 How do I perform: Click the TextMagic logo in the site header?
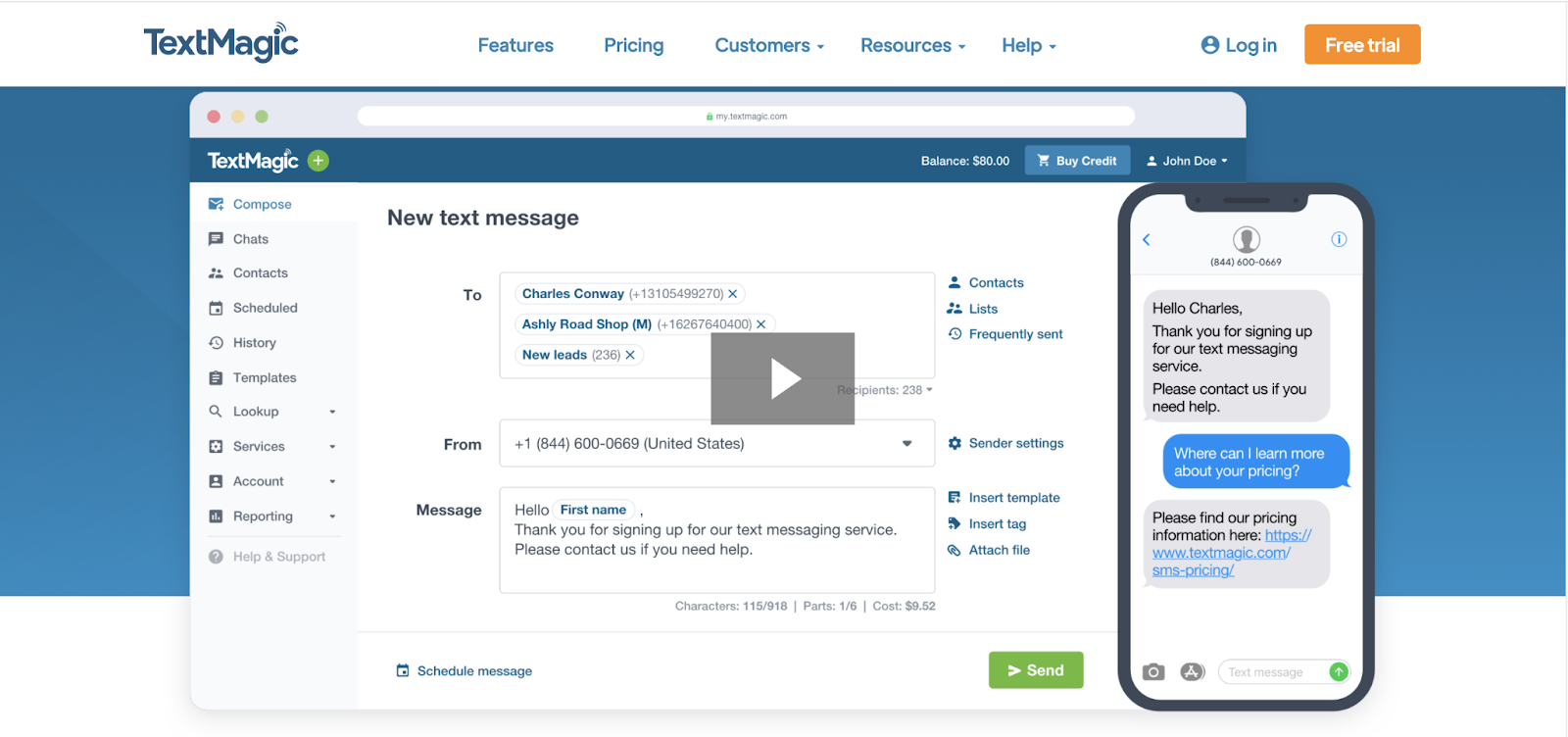tap(220, 42)
